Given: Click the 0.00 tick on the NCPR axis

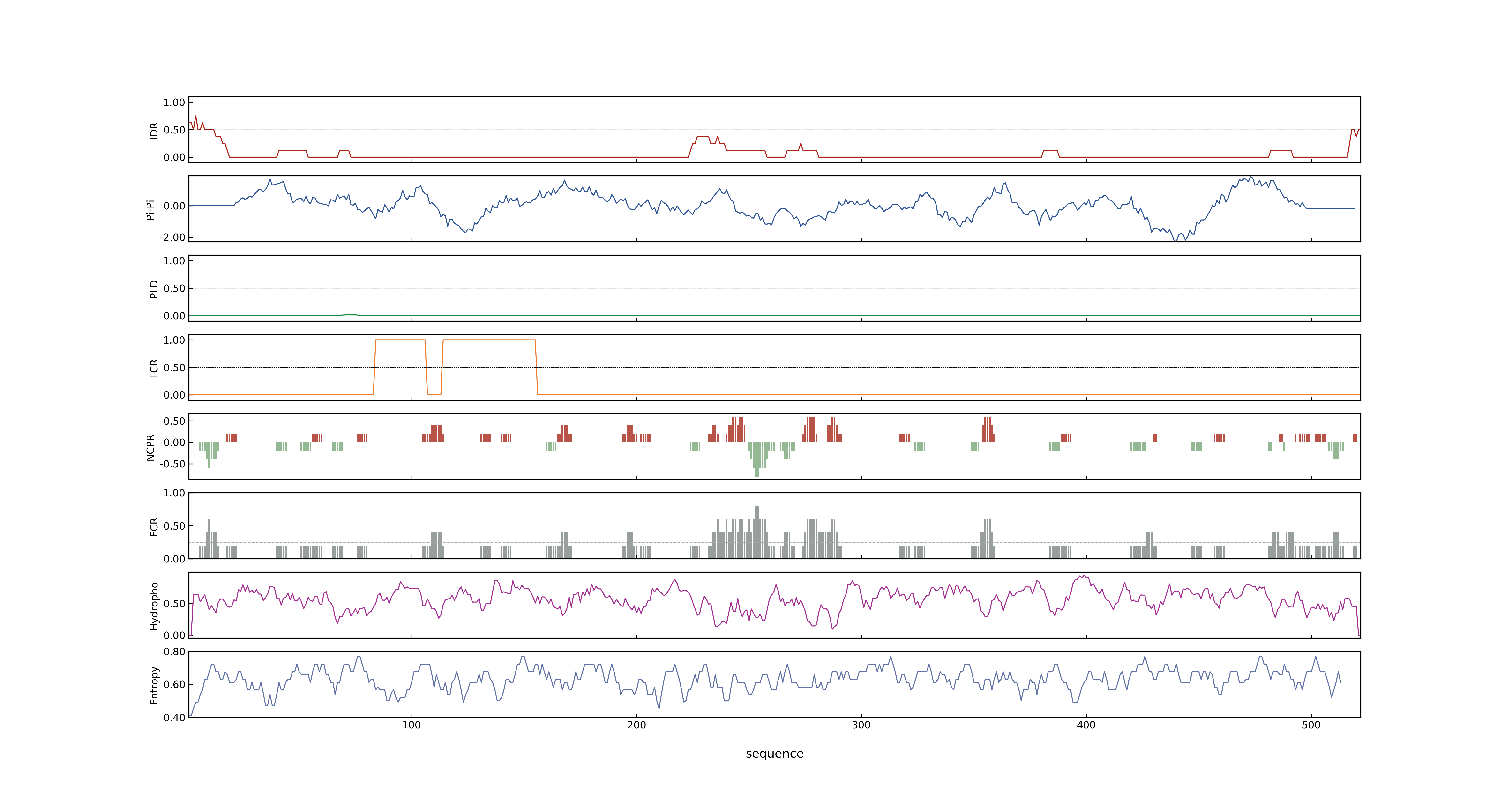Looking at the screenshot, I should tap(174, 443).
